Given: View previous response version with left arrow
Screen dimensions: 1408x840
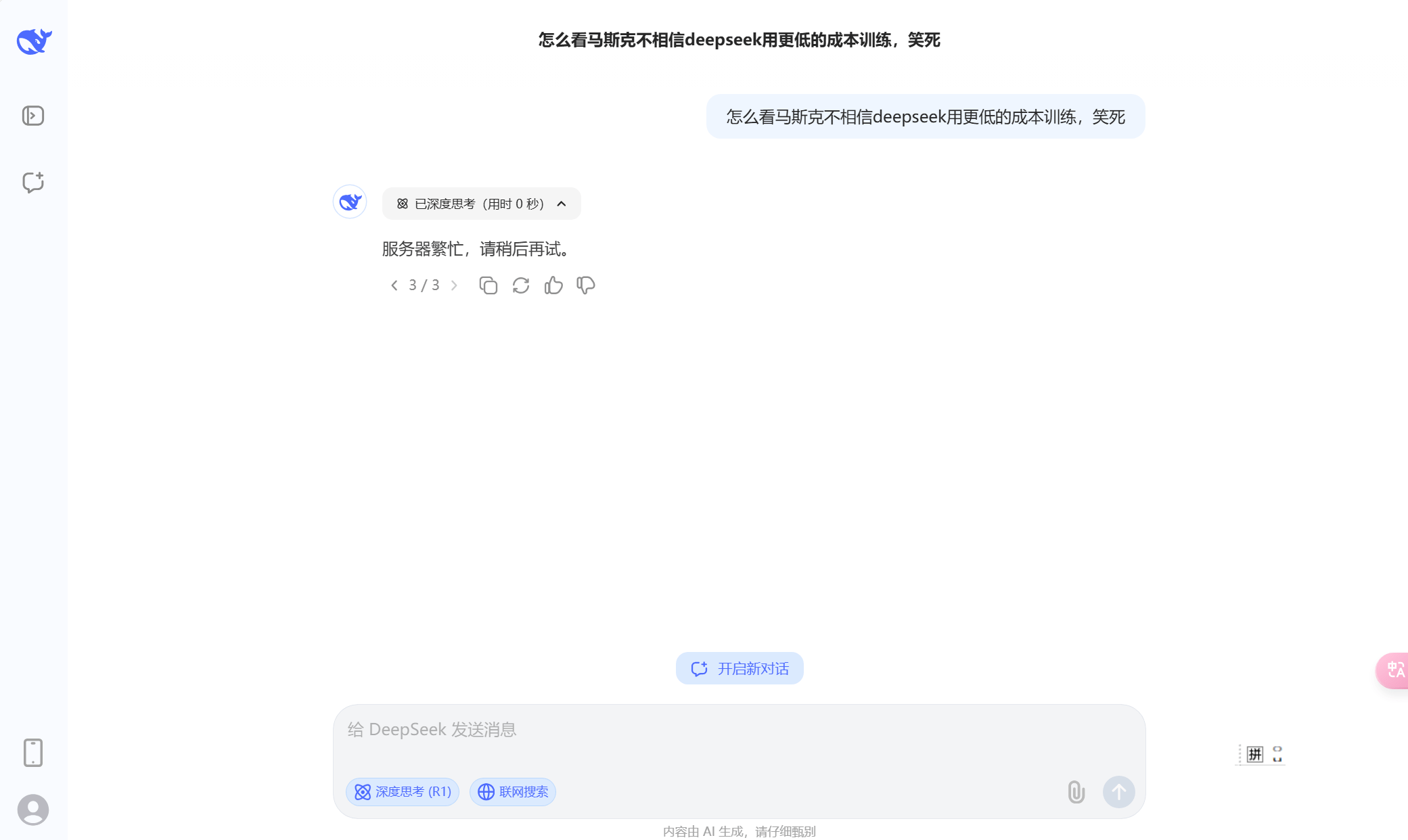Looking at the screenshot, I should (x=394, y=285).
